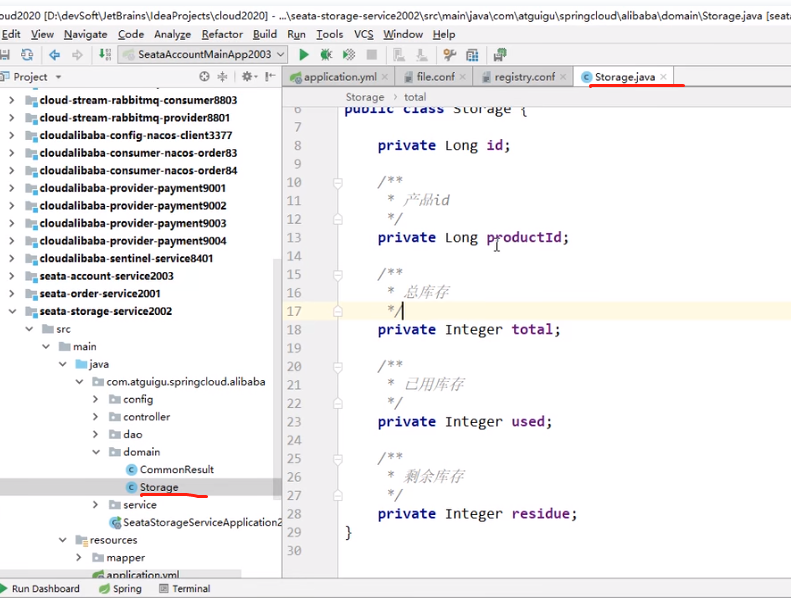
Task: Expand the mapper folder
Action: (x=79, y=558)
